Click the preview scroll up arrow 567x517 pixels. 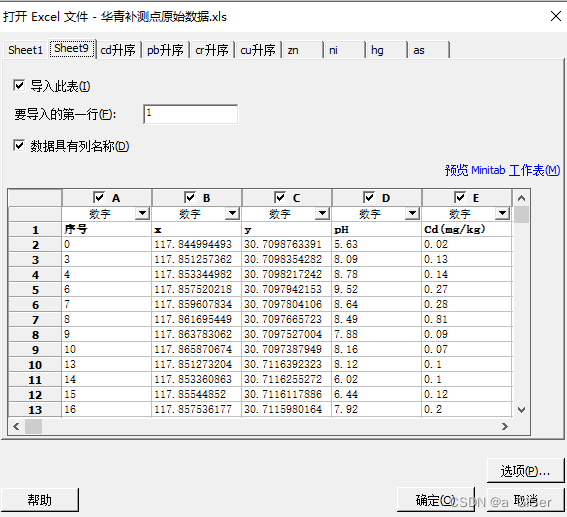pyautogui.click(x=521, y=198)
